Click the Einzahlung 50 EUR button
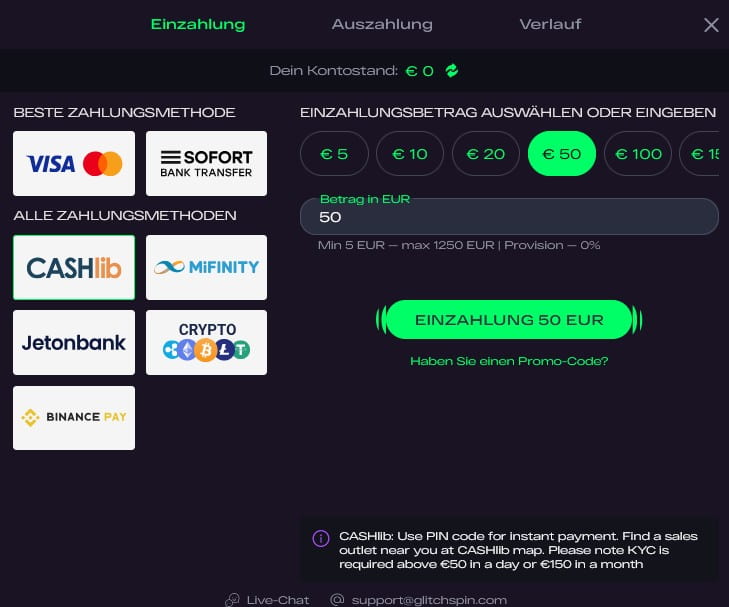729x607 pixels. tap(509, 320)
